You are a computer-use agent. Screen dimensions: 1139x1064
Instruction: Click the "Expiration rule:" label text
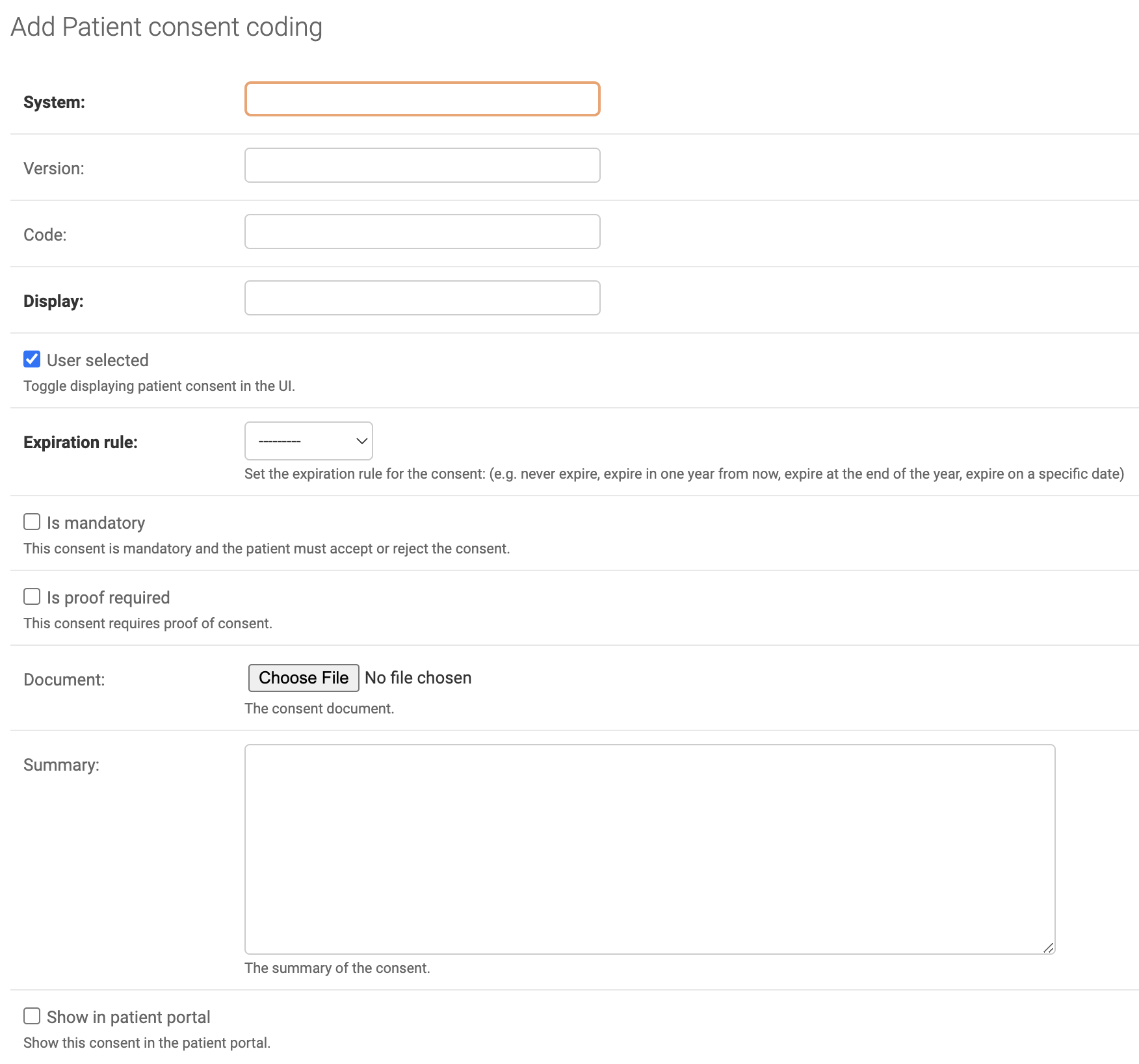pyautogui.click(x=81, y=442)
